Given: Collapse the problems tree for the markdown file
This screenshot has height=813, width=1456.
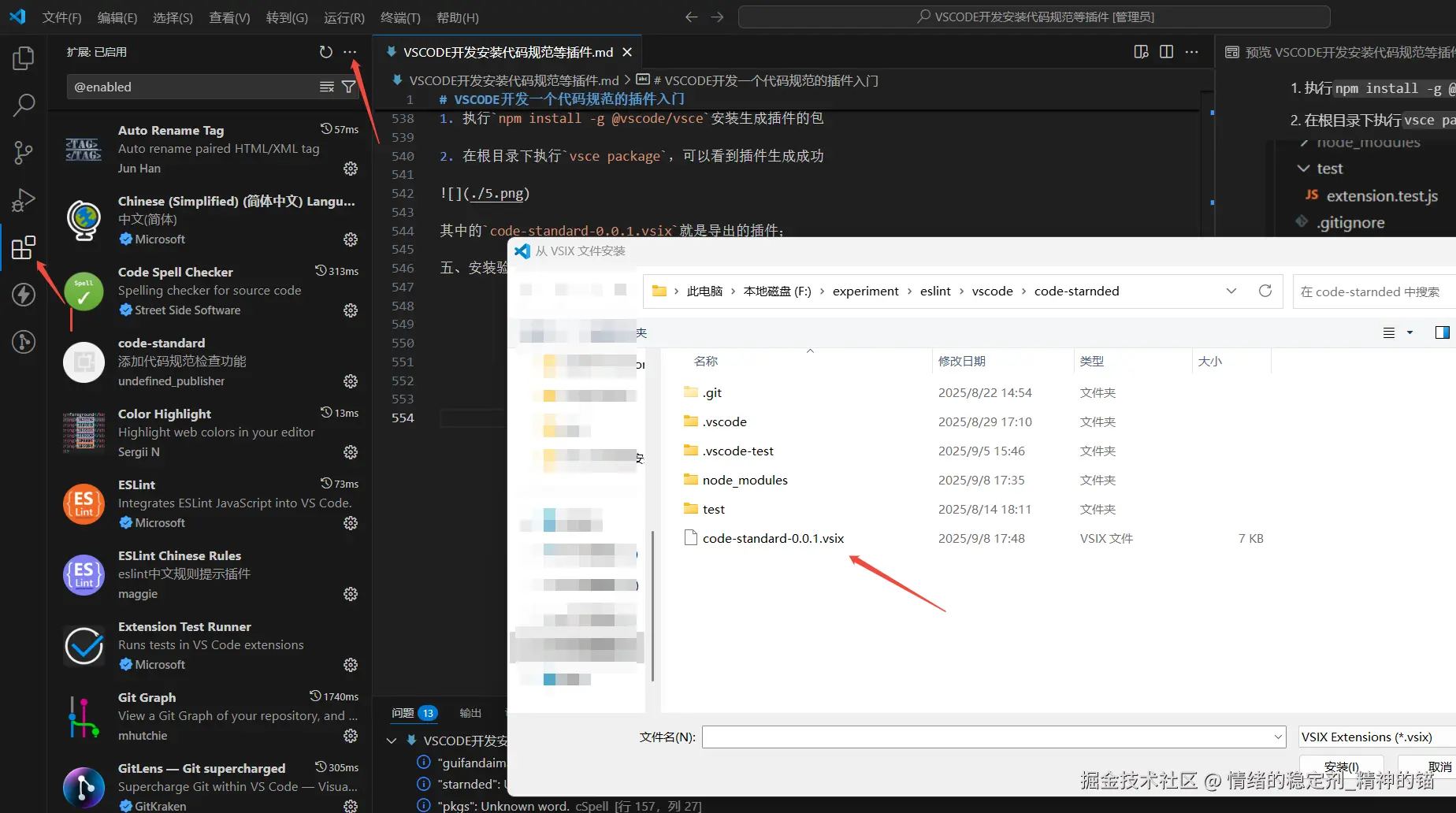Looking at the screenshot, I should pos(392,741).
